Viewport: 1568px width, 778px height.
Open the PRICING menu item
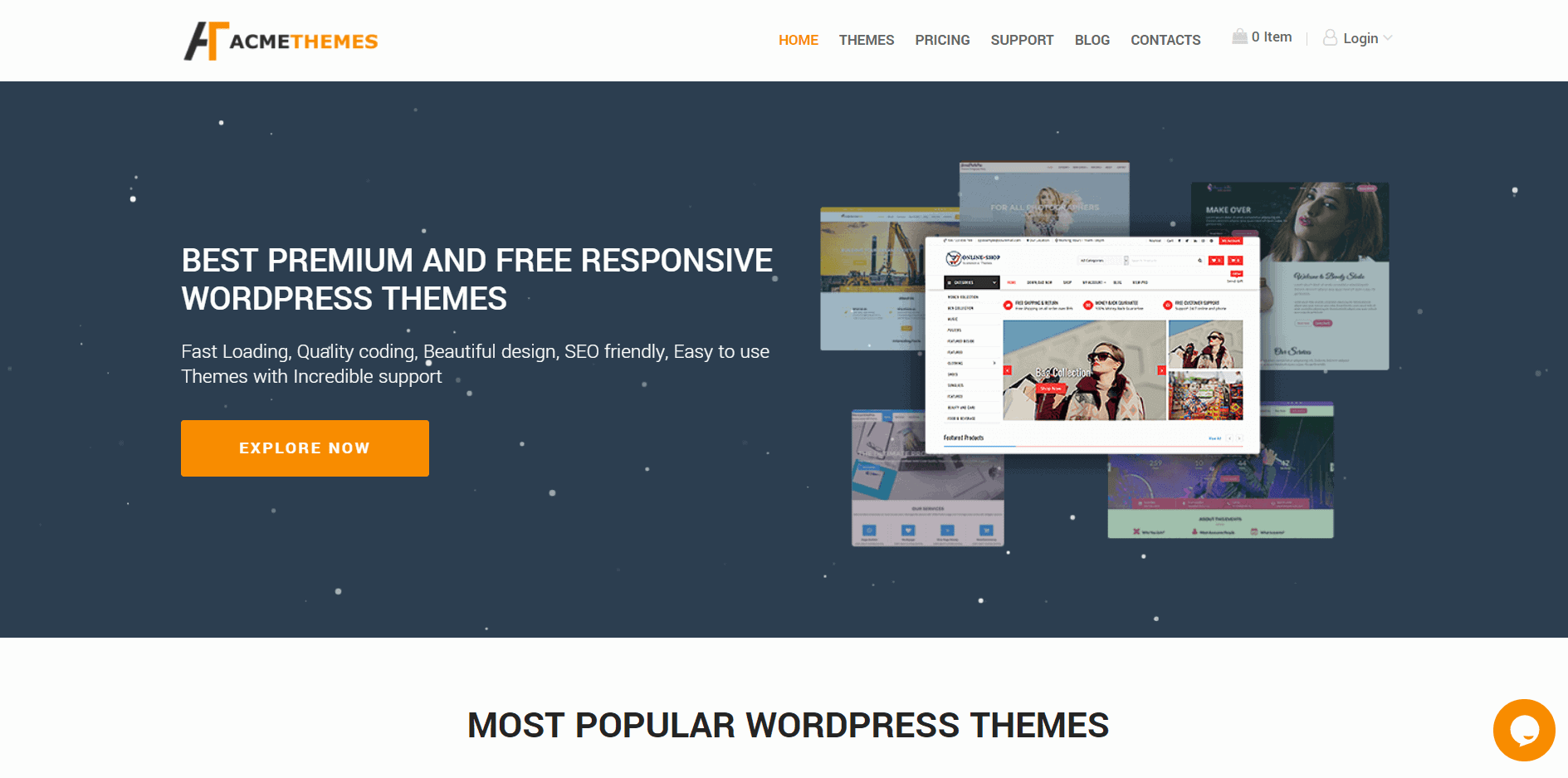tap(942, 40)
